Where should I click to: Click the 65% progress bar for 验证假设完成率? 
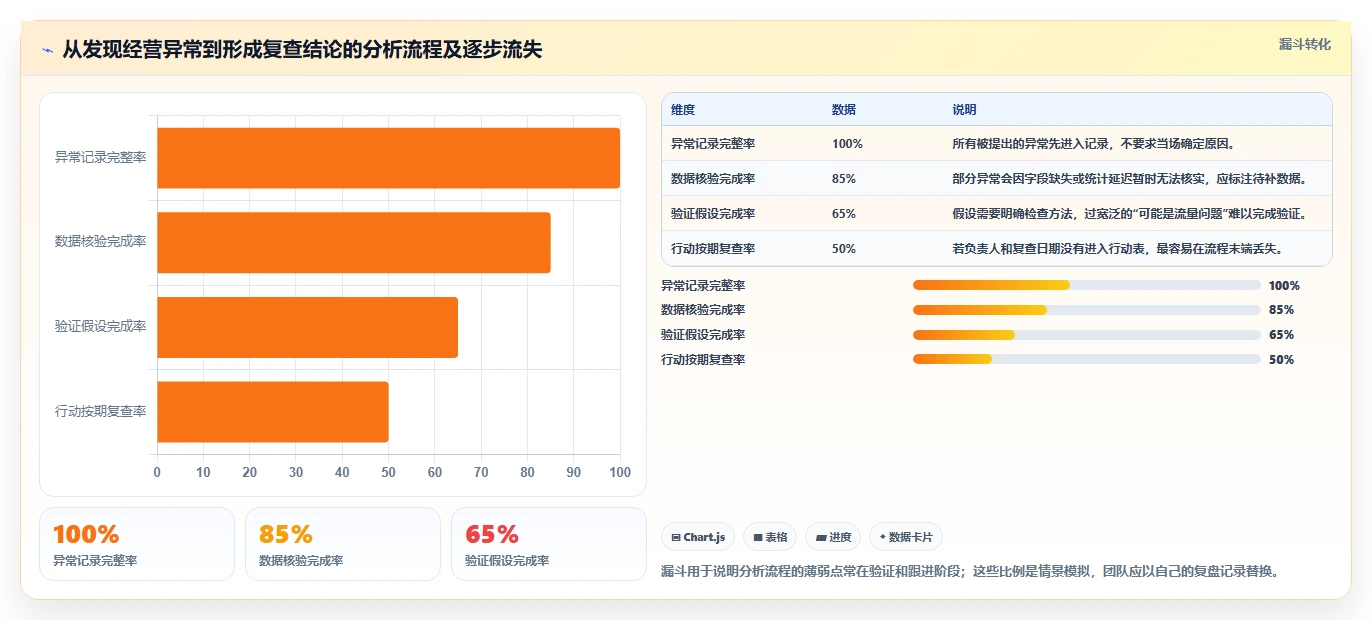point(1086,335)
